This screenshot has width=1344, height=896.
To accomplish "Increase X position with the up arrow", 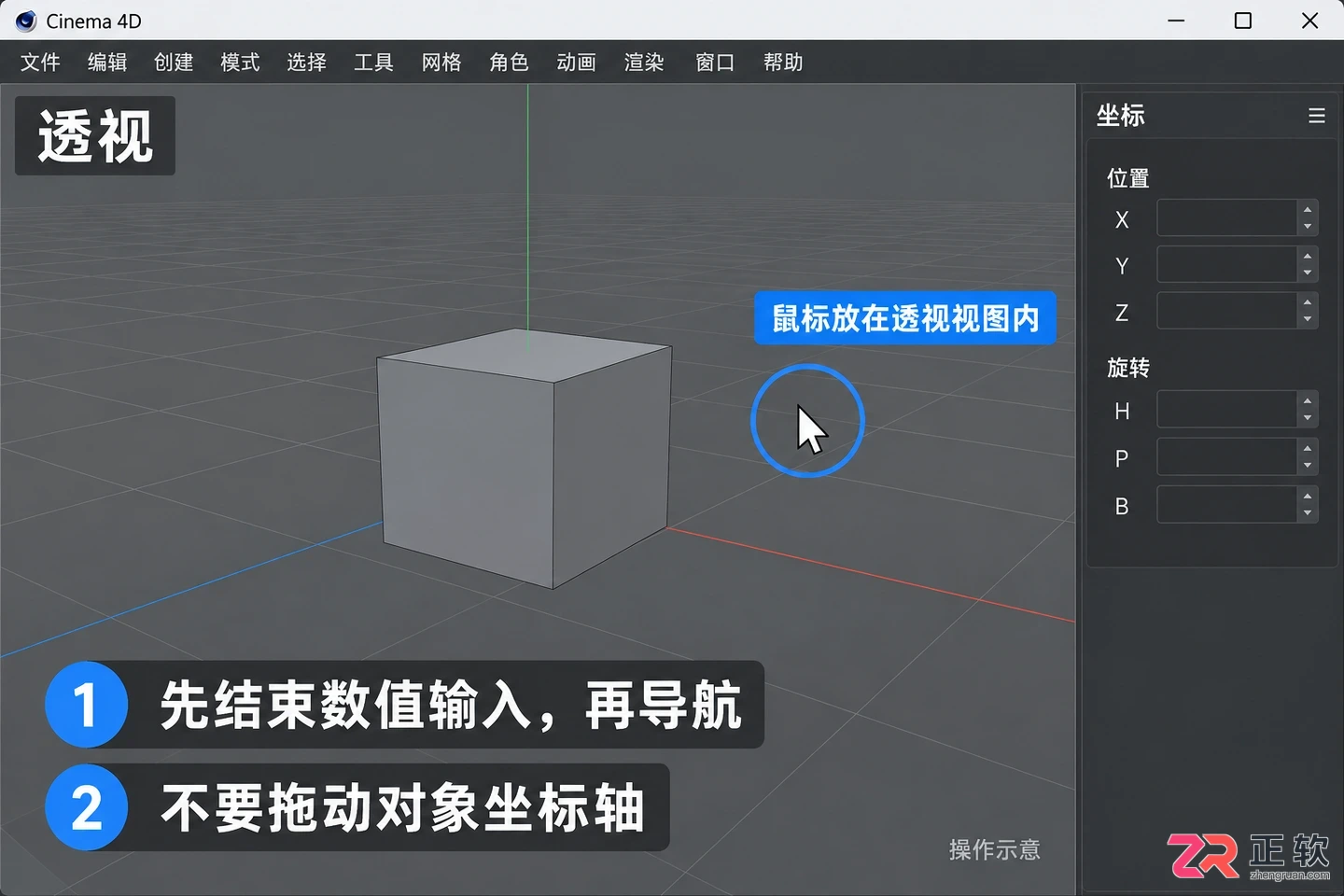I will point(1308,209).
